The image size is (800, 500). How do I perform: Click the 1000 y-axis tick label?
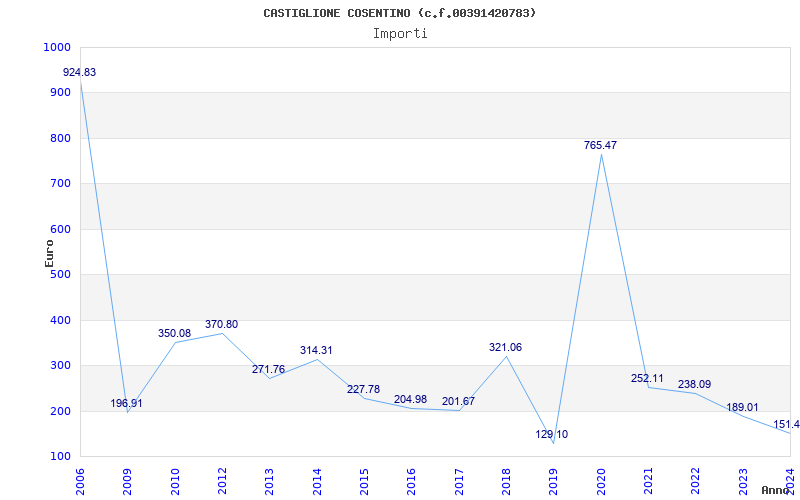[57, 47]
